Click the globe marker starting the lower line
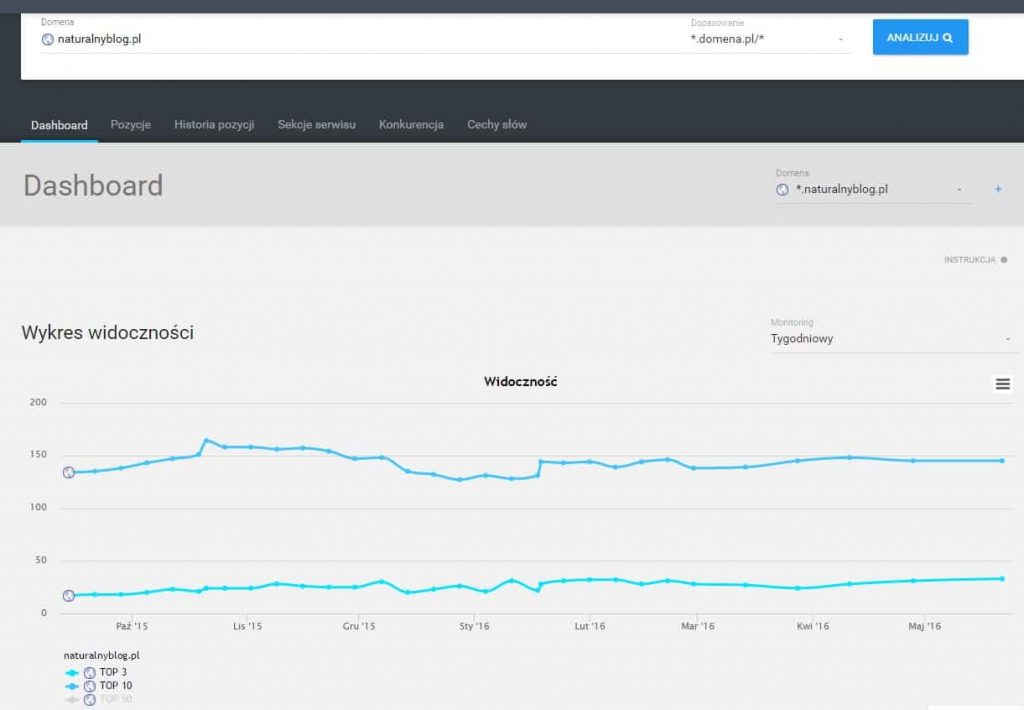1024x710 pixels. click(x=69, y=596)
